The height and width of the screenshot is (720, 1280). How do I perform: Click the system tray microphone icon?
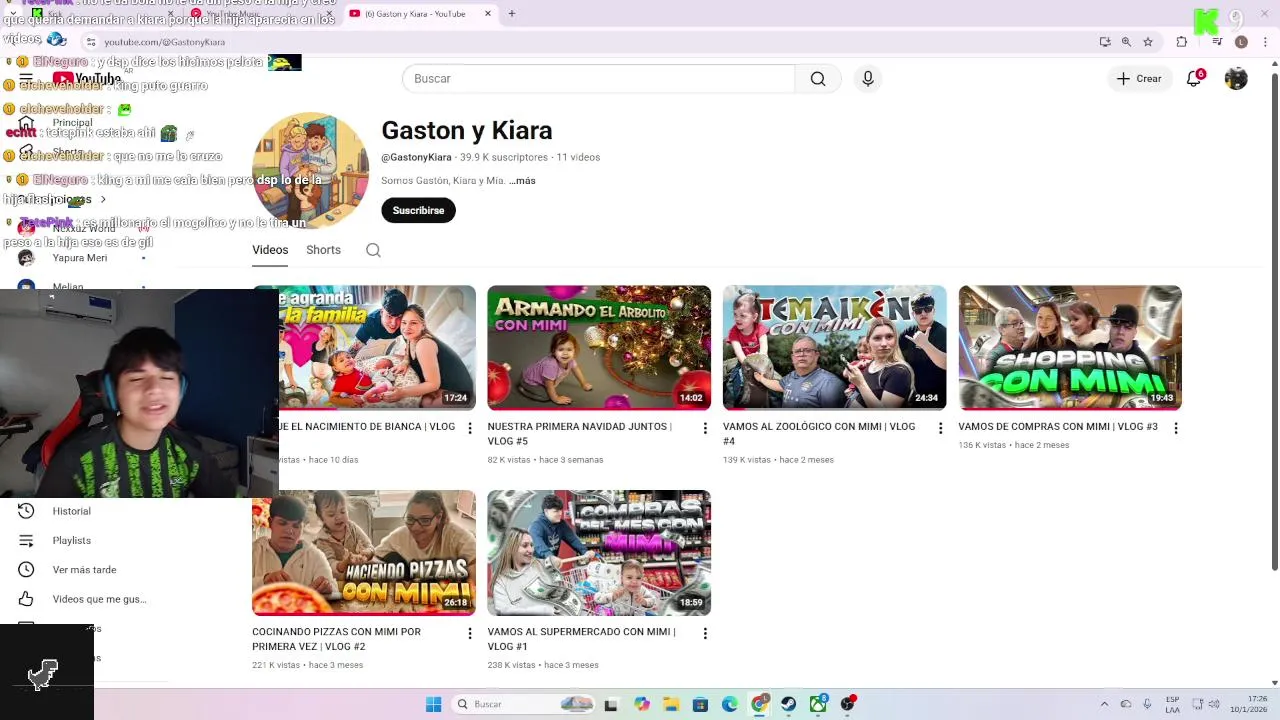click(1147, 704)
